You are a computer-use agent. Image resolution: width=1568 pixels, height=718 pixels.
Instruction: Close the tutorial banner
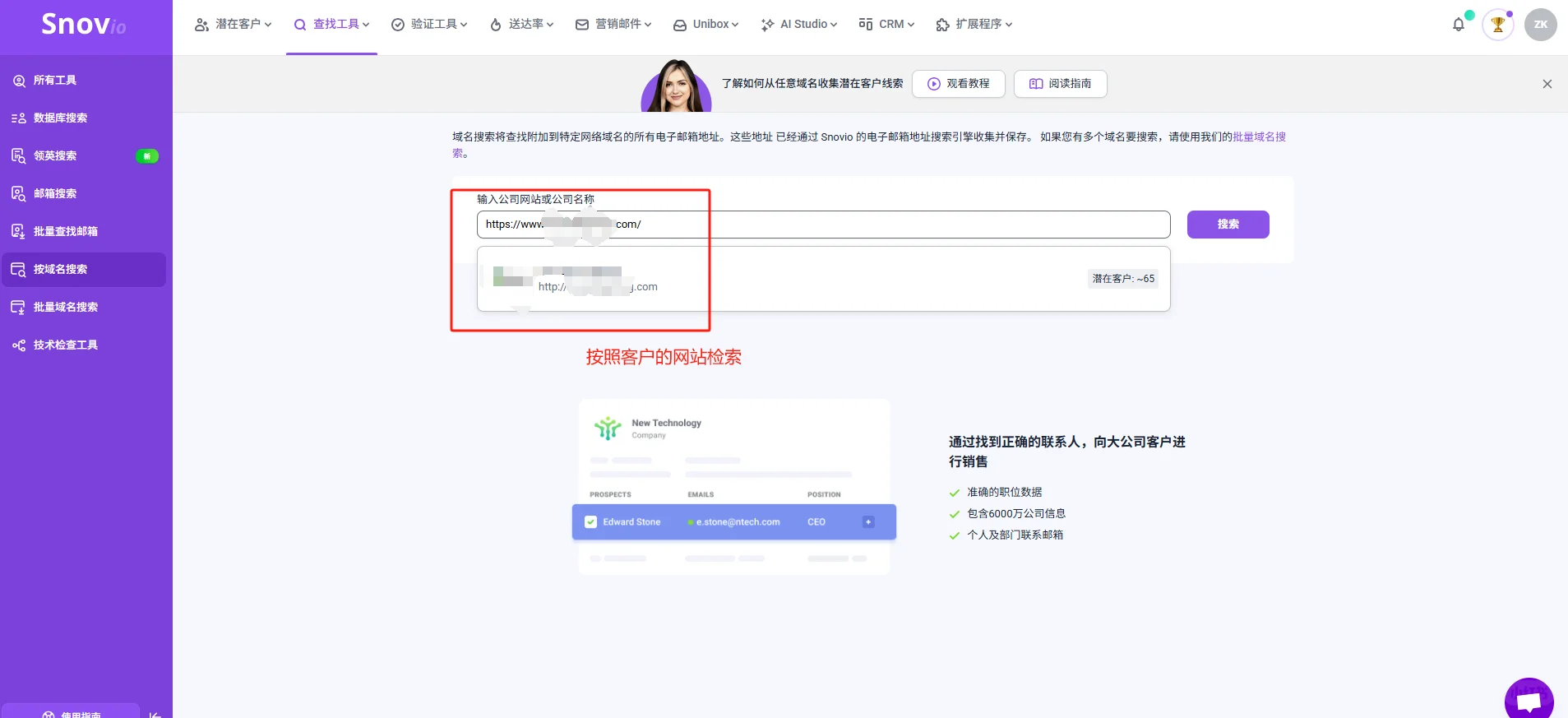tap(1547, 84)
